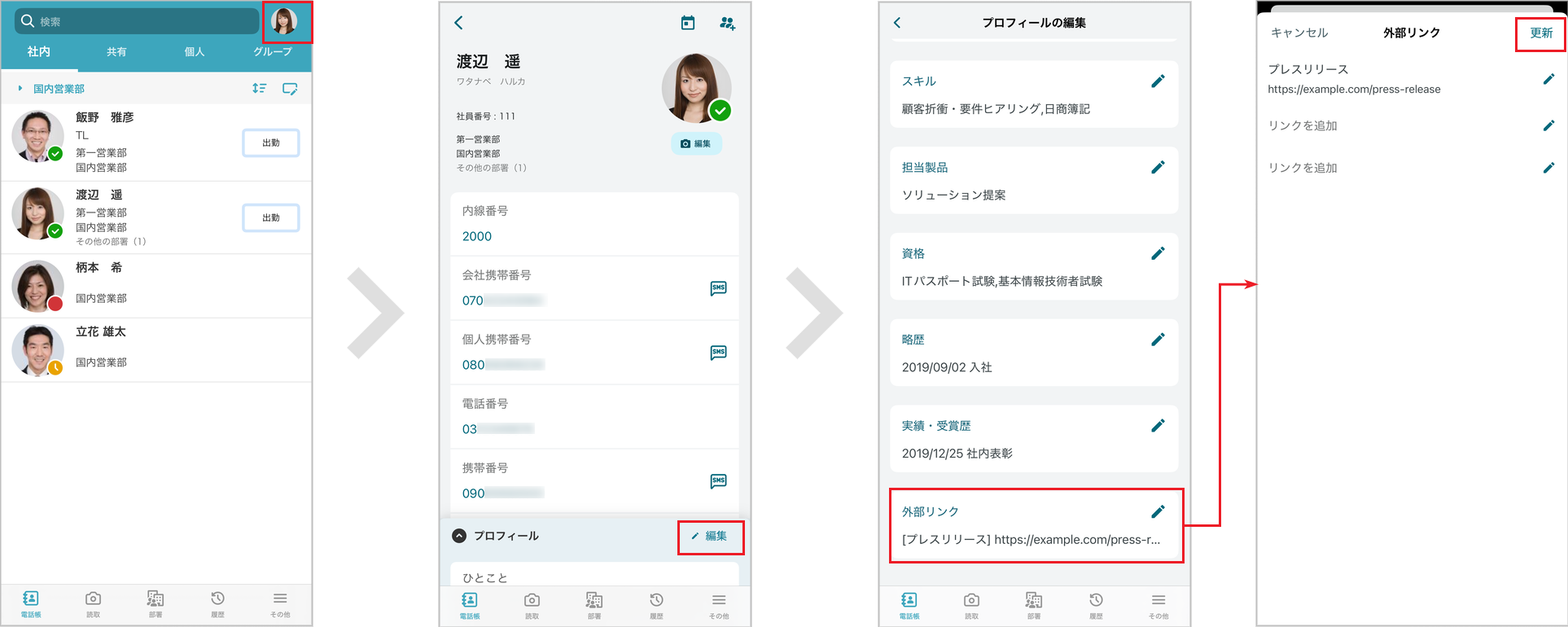Open your own profile avatar in first screen
The image size is (1568, 627).
tap(284, 21)
